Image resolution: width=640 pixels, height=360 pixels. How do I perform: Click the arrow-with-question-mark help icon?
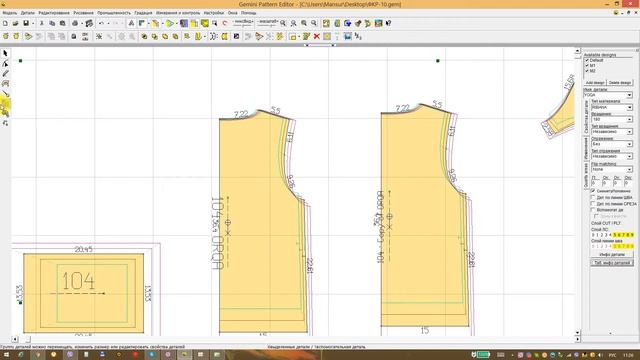click(x=389, y=24)
